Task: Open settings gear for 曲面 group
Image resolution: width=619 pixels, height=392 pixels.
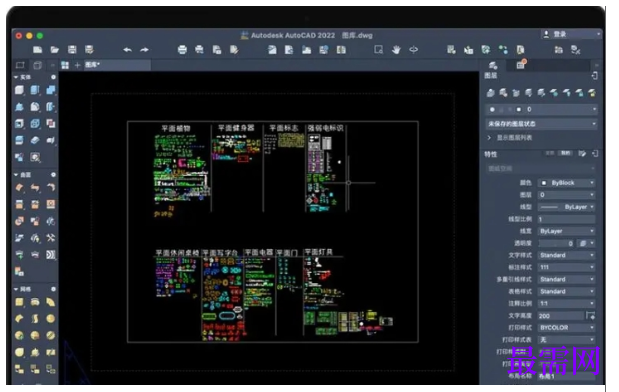Action: (53, 174)
